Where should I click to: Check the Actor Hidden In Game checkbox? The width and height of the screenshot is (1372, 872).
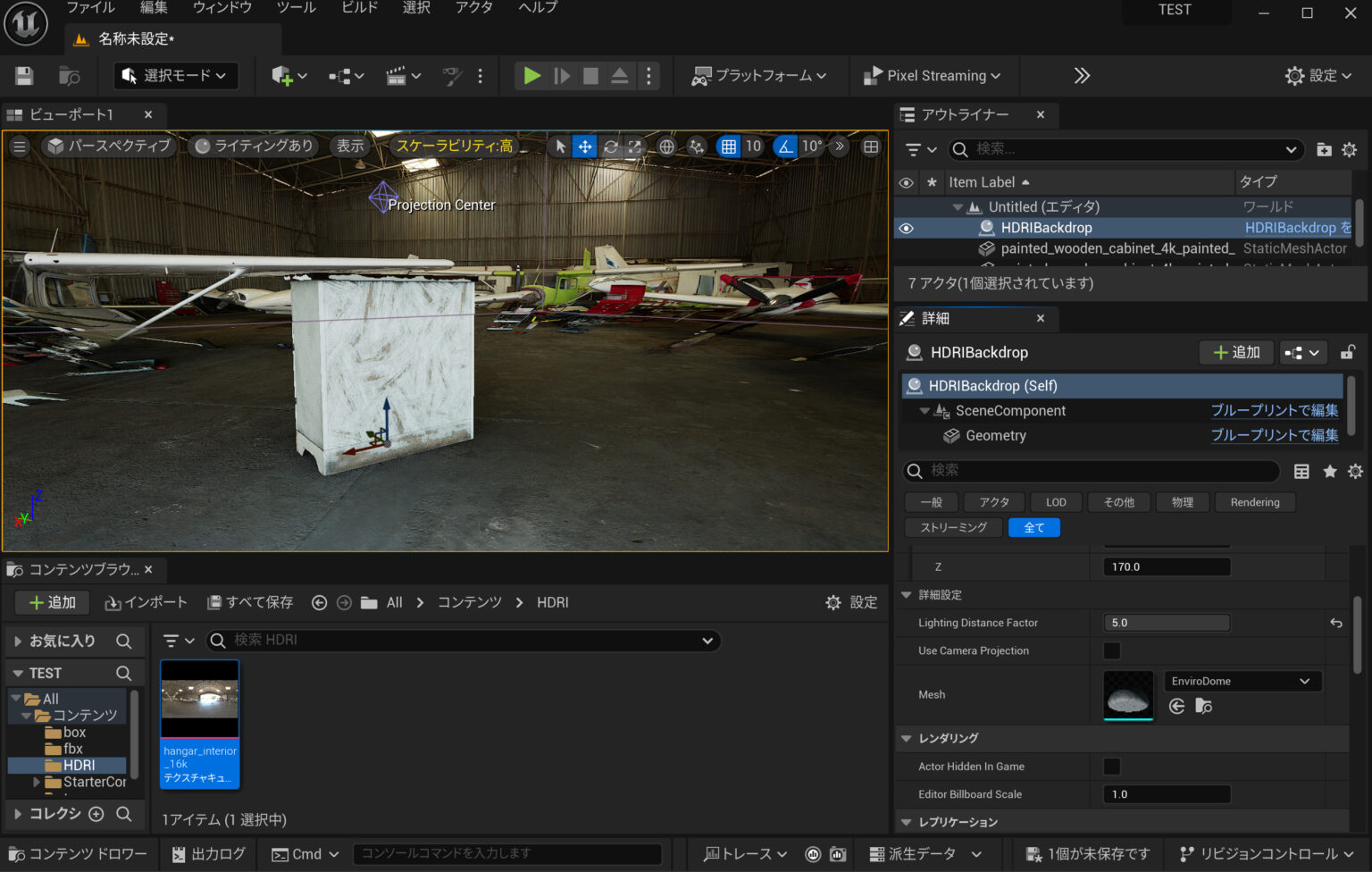tap(1112, 767)
